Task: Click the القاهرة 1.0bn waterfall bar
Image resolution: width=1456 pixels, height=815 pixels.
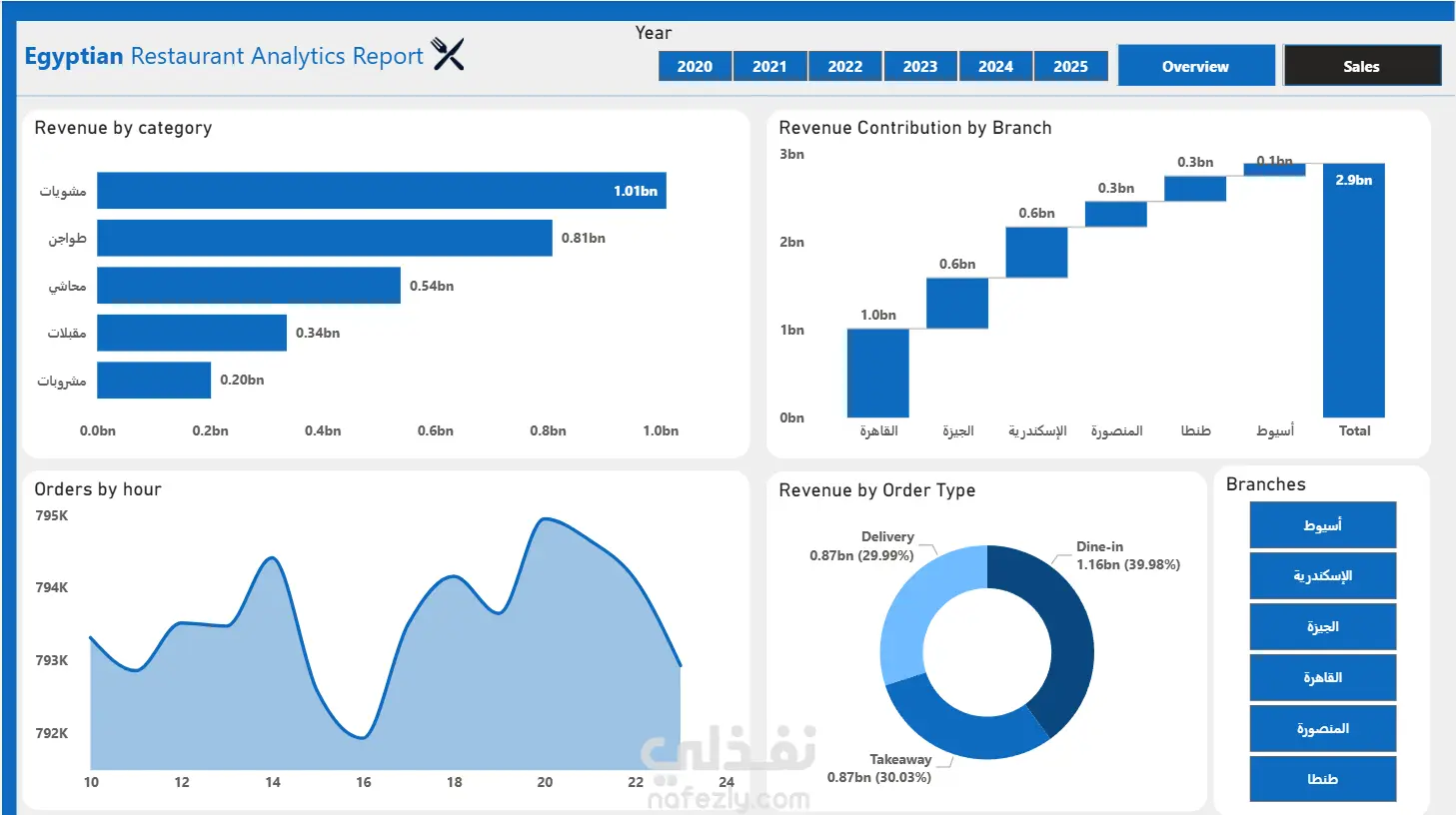Action: pyautogui.click(x=878, y=374)
